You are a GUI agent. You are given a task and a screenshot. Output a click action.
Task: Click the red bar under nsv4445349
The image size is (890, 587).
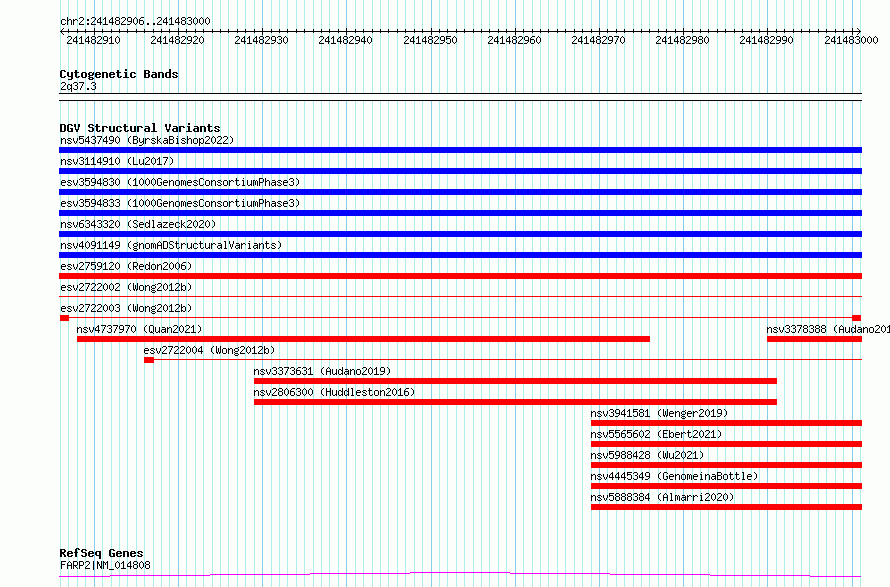[727, 486]
